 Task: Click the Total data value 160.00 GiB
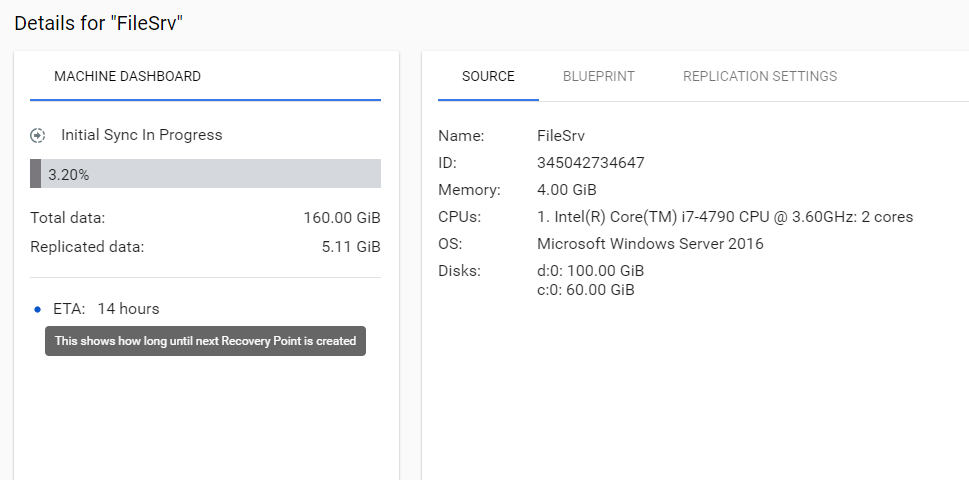point(342,218)
